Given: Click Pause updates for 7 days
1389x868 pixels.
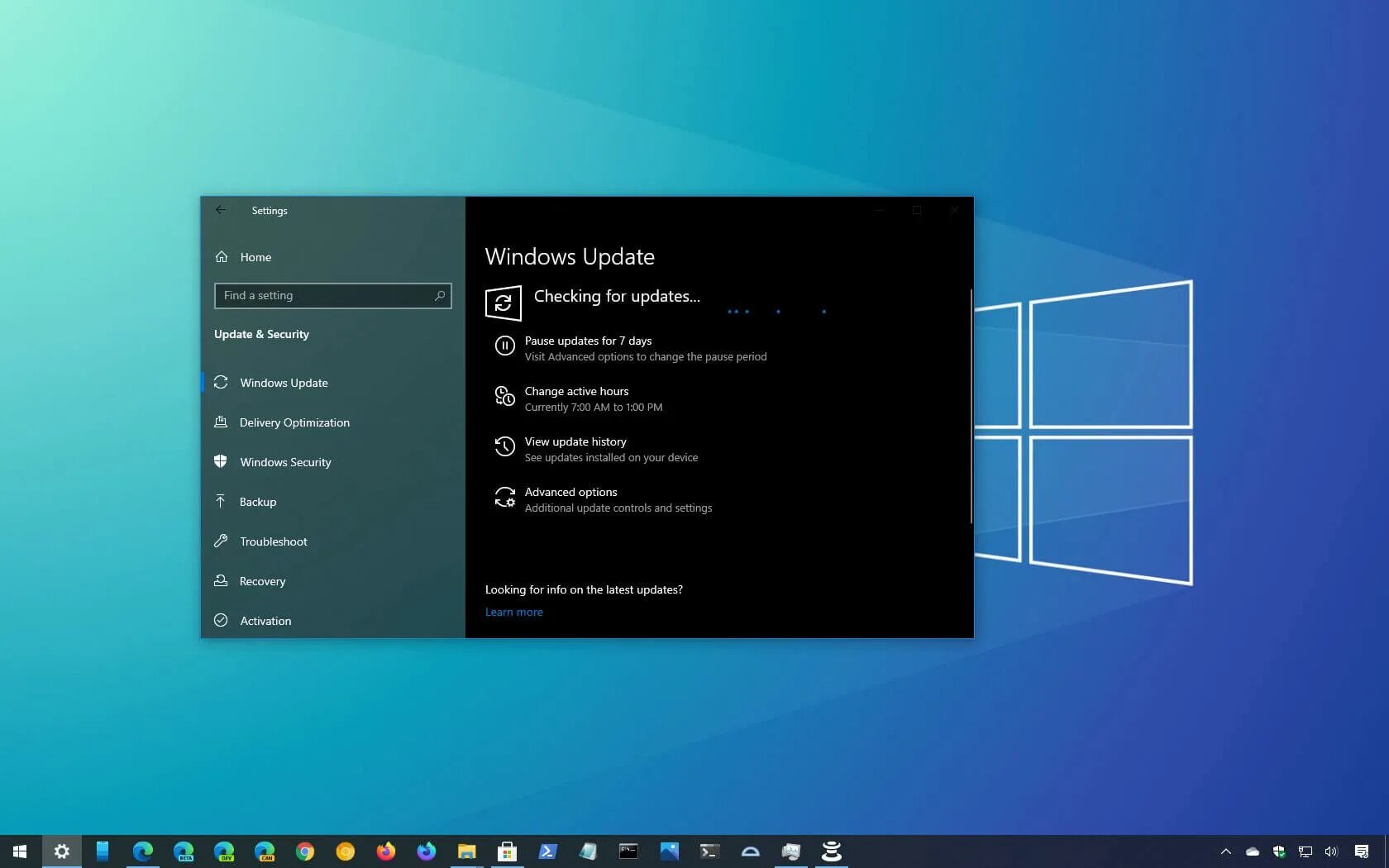Looking at the screenshot, I should [x=630, y=348].
